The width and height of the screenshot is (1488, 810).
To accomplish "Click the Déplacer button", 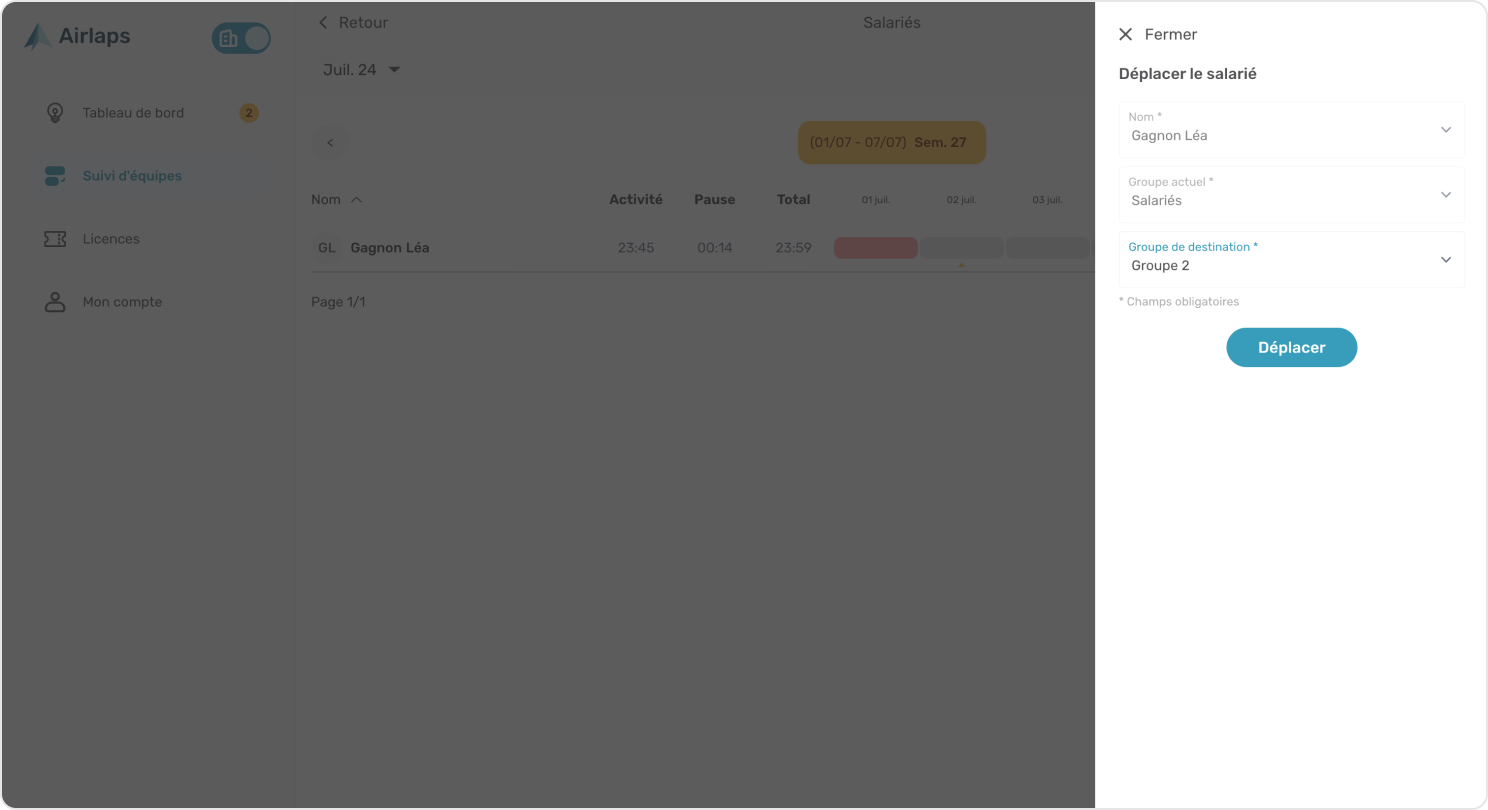I will pos(1292,348).
